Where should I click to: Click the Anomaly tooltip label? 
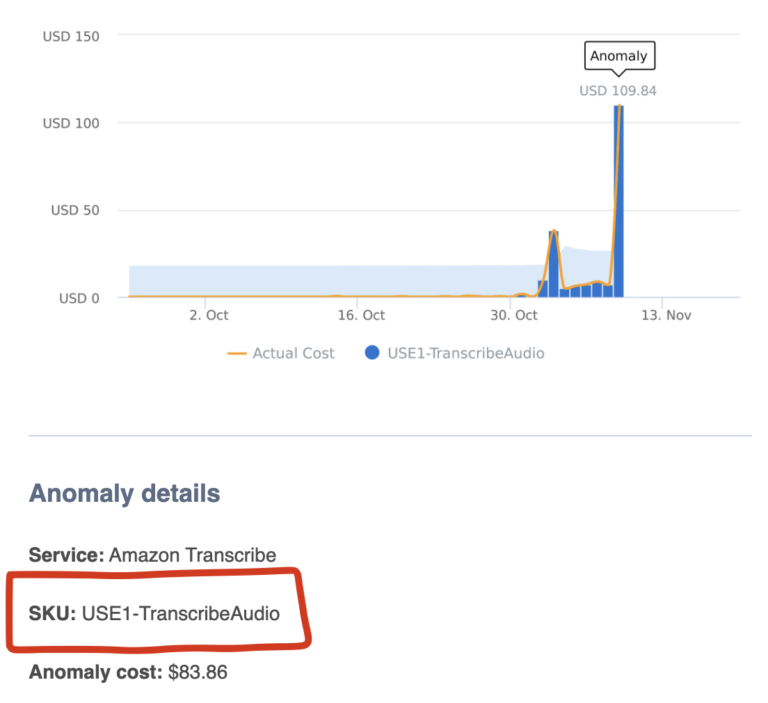pyautogui.click(x=619, y=56)
